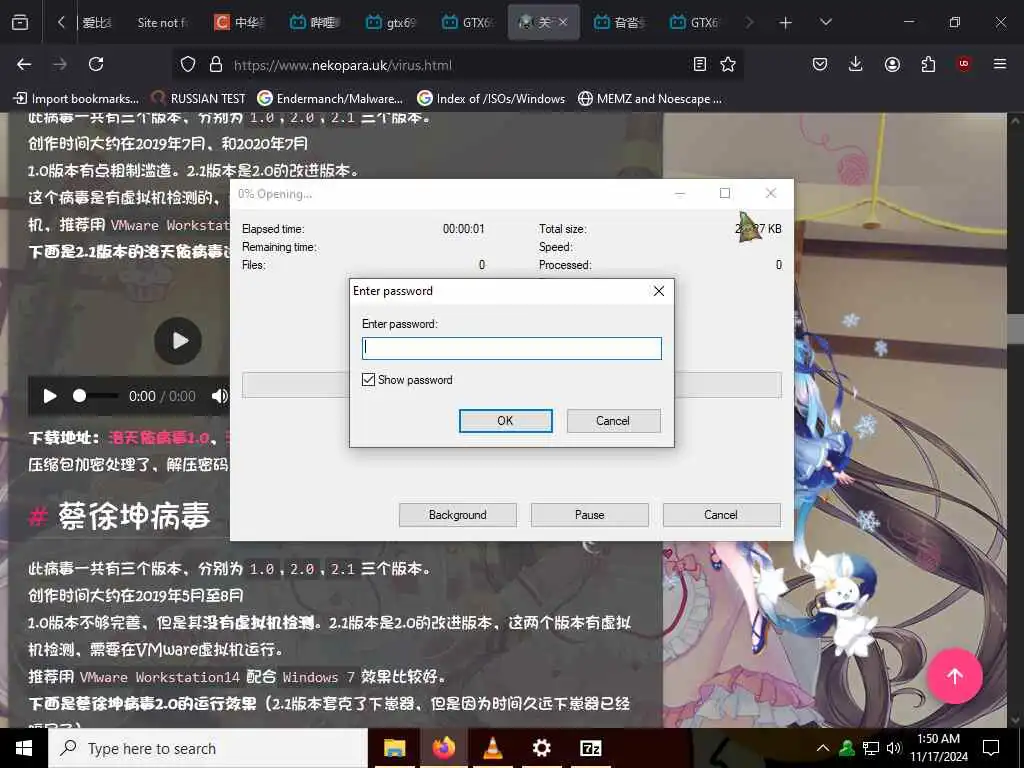Open the Downloads panel

click(856, 64)
